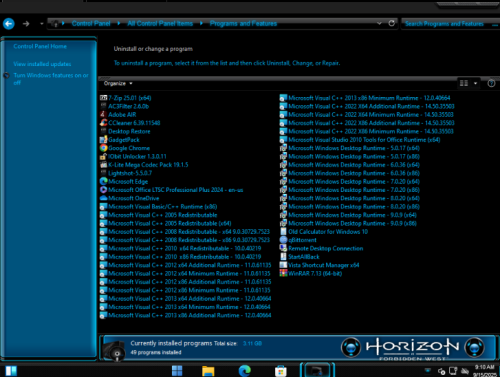Click Control Panel in the breadcrumb
500x377 pixels.
click(91, 23)
